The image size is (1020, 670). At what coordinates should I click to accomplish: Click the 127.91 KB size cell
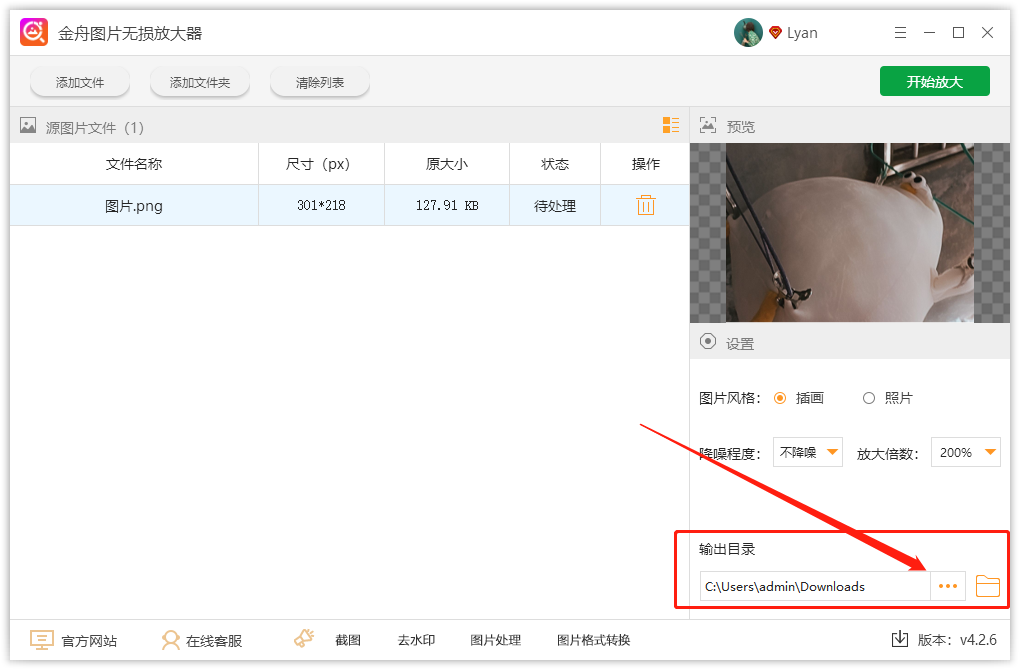tap(447, 206)
